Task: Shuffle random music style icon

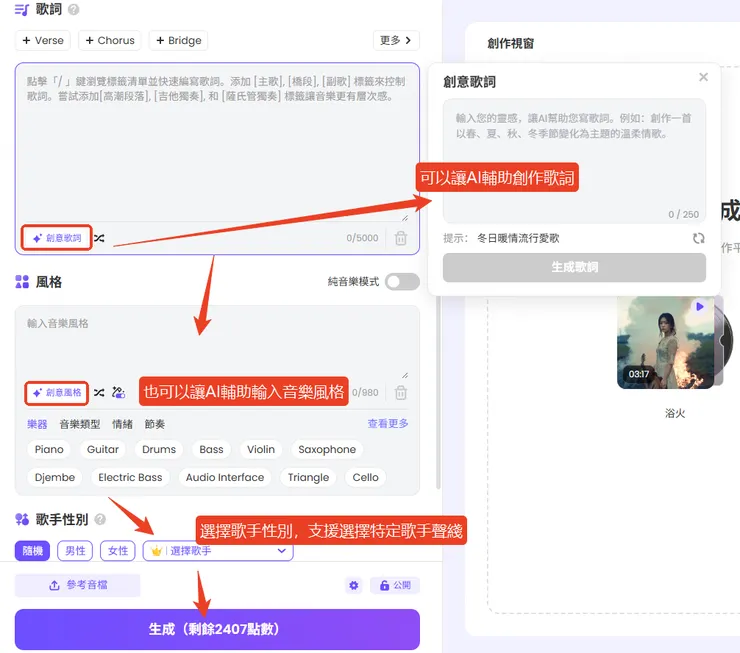Action: click(x=99, y=393)
